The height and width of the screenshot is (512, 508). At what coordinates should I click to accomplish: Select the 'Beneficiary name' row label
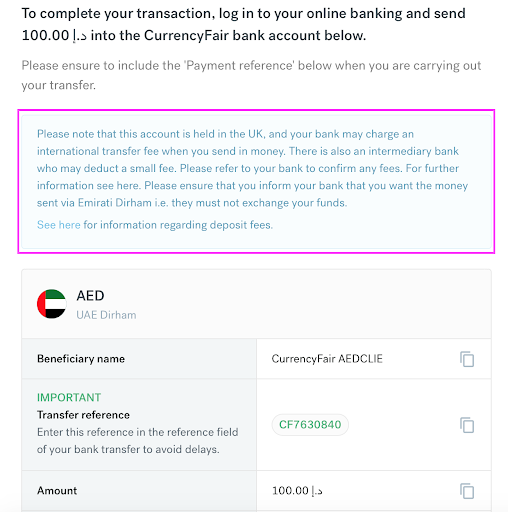pyautogui.click(x=81, y=359)
